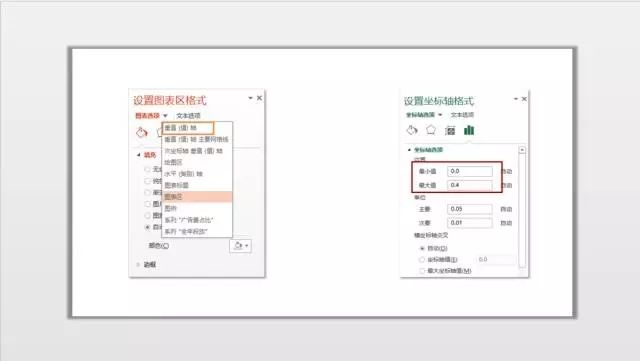Choose 水平(类别)轴 from the element list
This screenshot has height=361, width=640.
(197, 174)
